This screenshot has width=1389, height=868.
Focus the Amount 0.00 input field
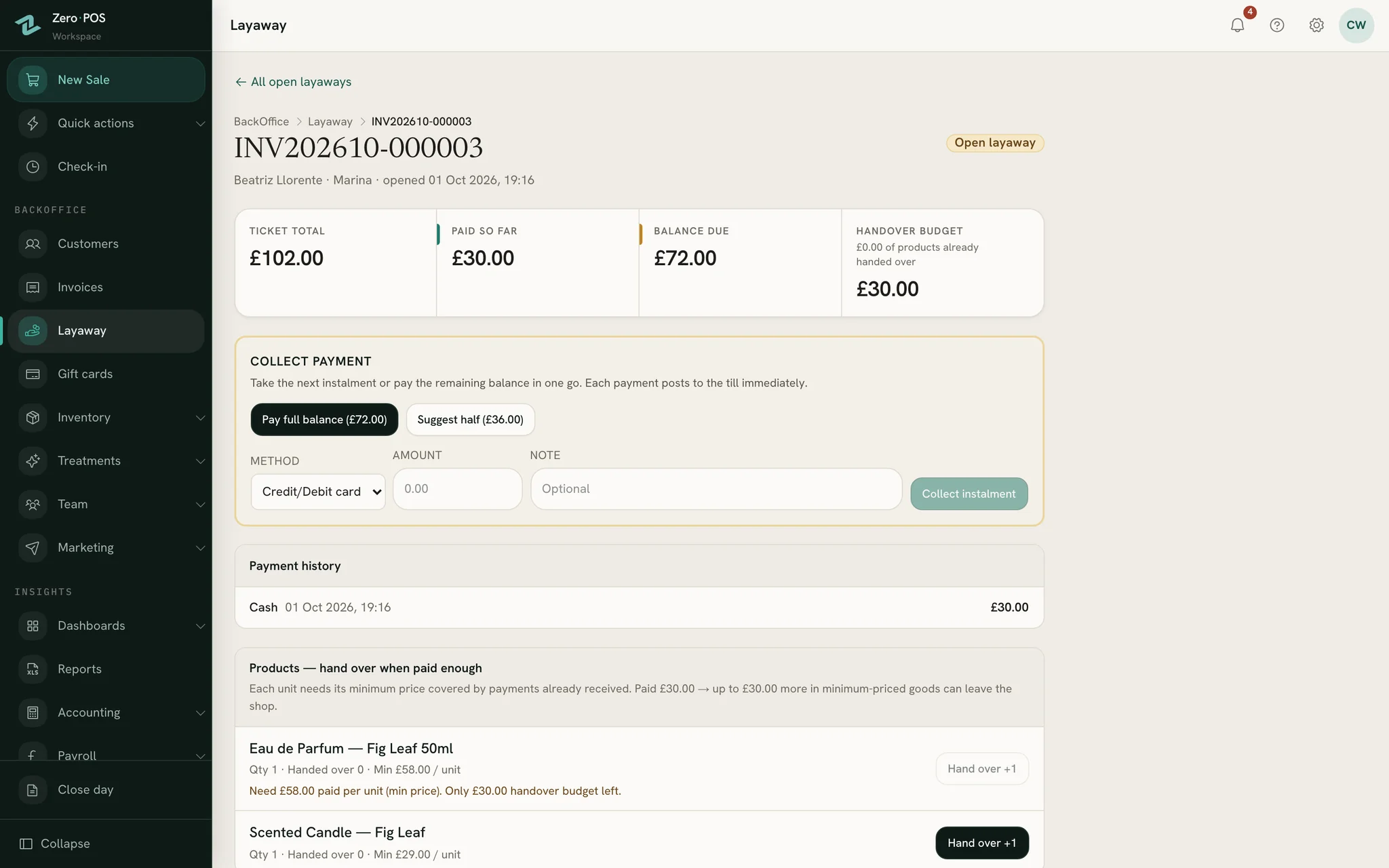coord(458,489)
